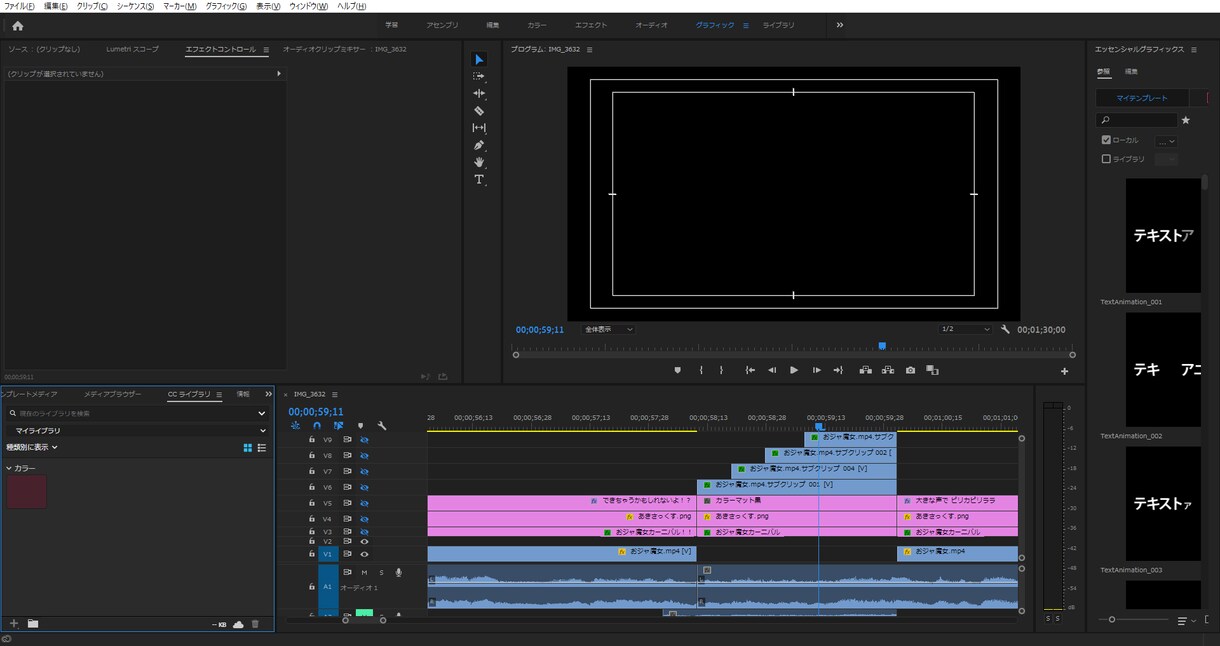Step back one frame
Image resolution: width=1220 pixels, height=646 pixels.
pyautogui.click(x=772, y=370)
